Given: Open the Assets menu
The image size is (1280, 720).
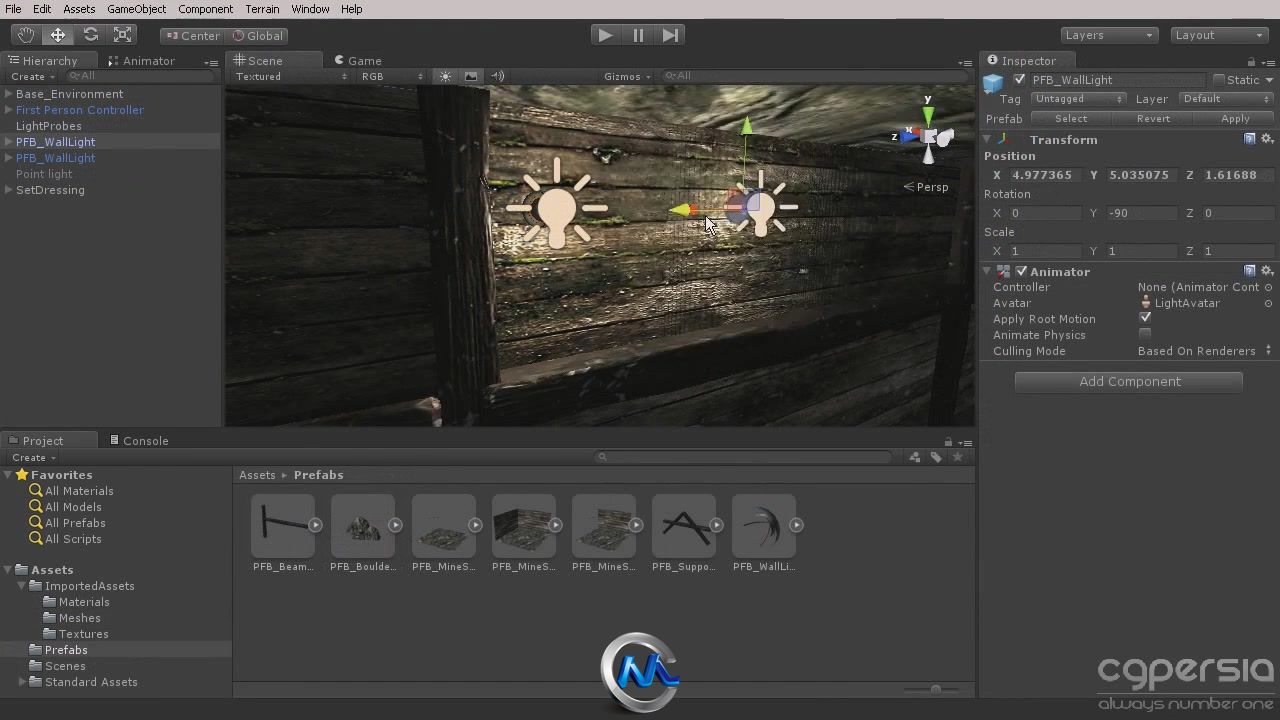Looking at the screenshot, I should [79, 9].
